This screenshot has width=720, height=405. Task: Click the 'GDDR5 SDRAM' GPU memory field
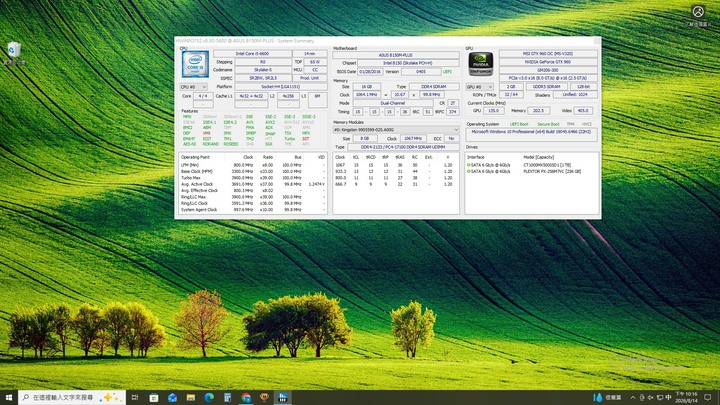[x=546, y=87]
